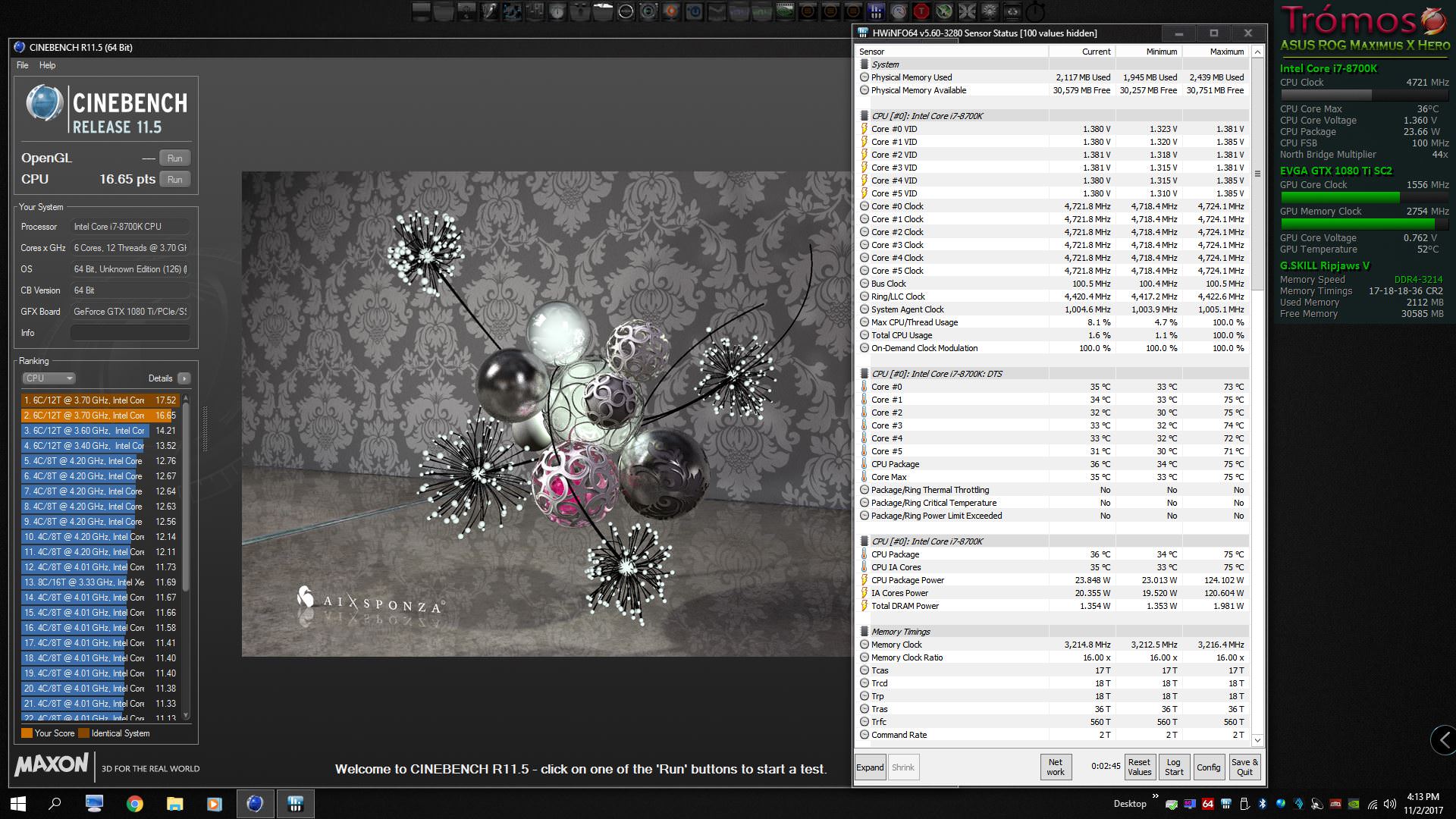This screenshot has width=1456, height=819.
Task: Open the volume speaker tray icon
Action: click(x=1390, y=804)
